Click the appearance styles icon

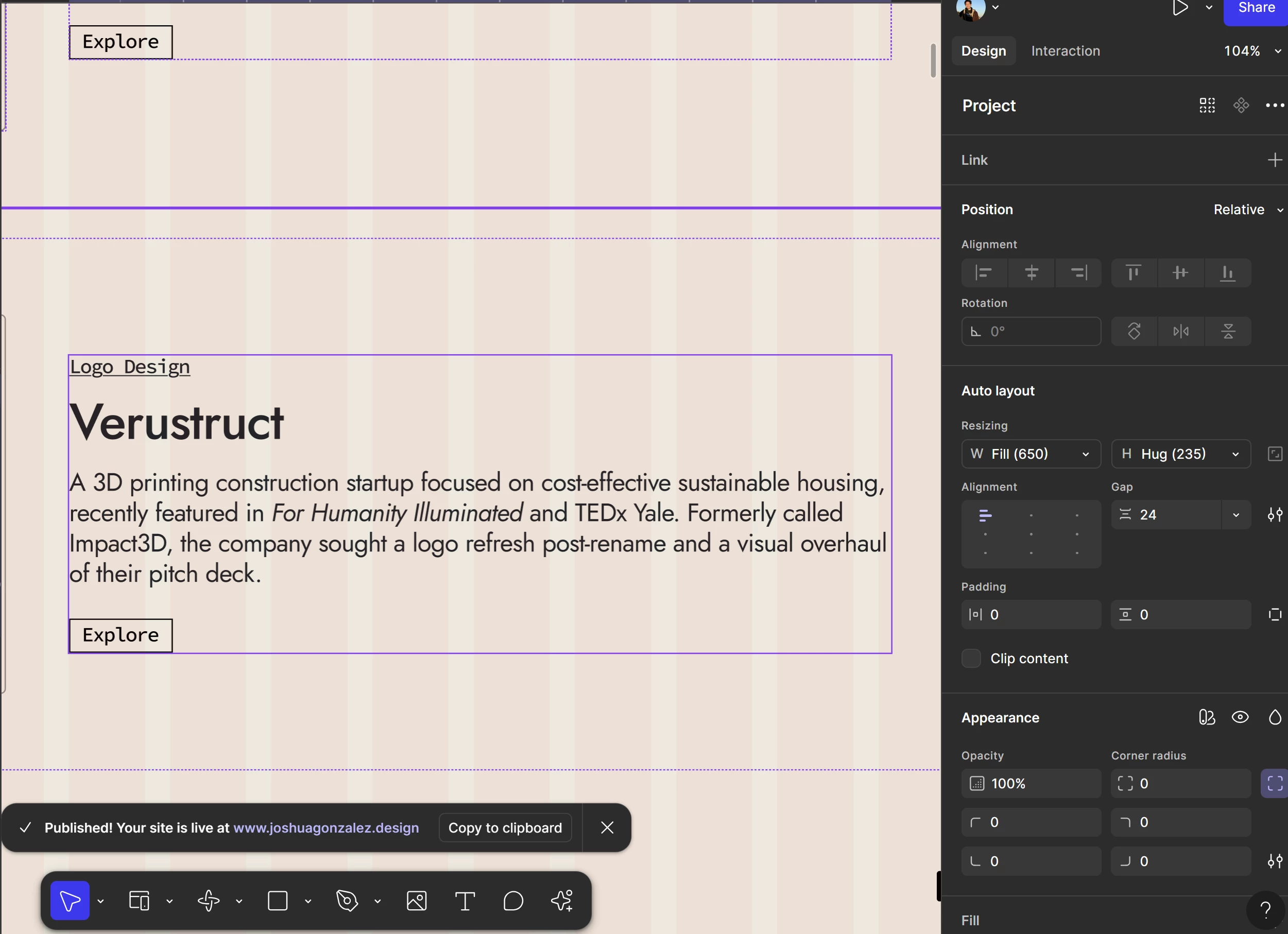tap(1207, 718)
